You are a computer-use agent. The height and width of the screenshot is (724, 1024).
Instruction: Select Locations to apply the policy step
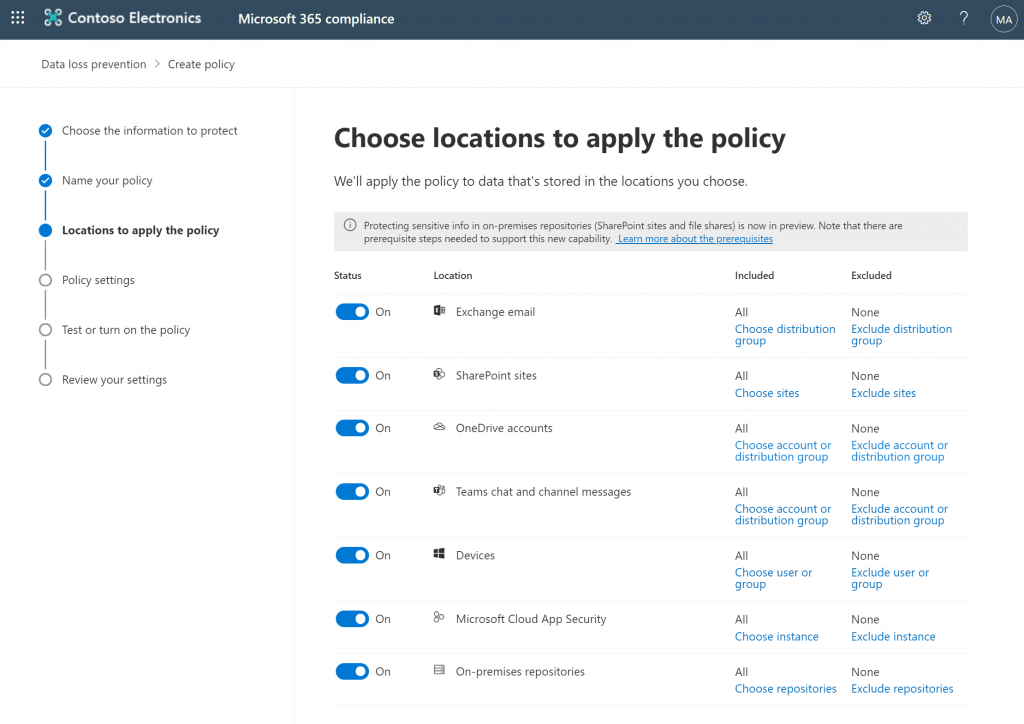click(140, 230)
